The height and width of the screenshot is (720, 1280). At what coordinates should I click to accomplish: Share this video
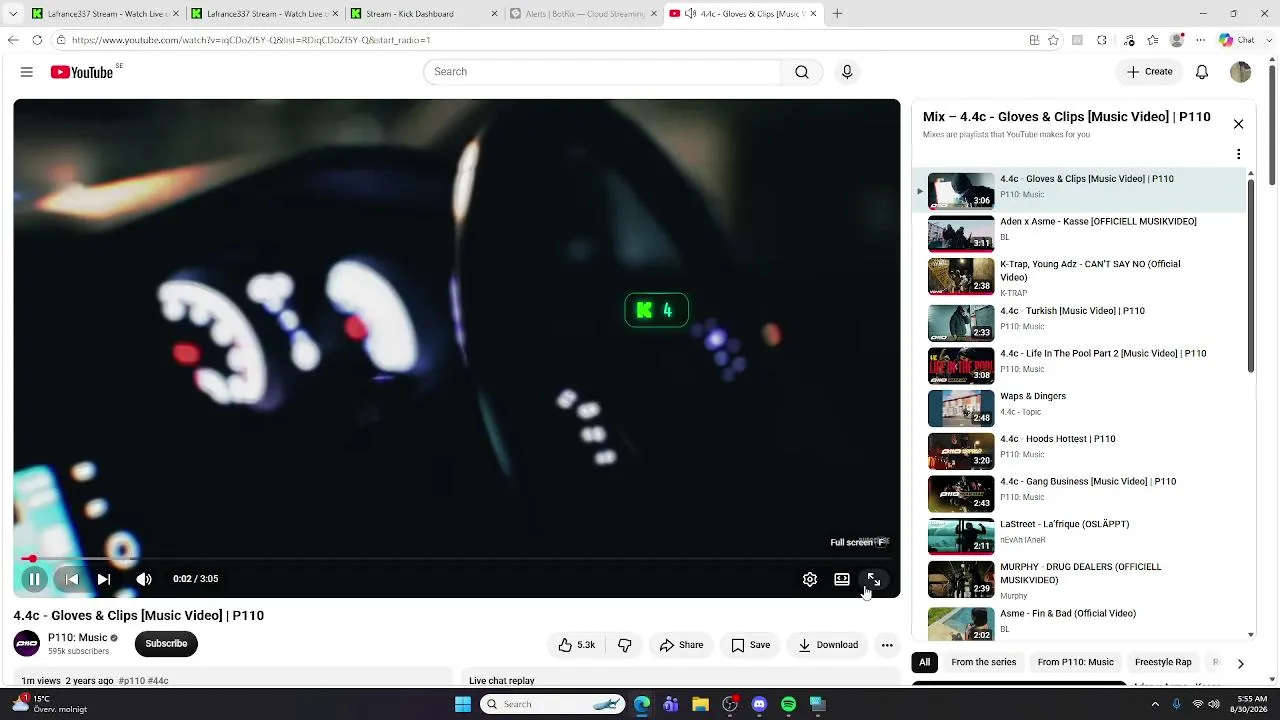pos(681,645)
